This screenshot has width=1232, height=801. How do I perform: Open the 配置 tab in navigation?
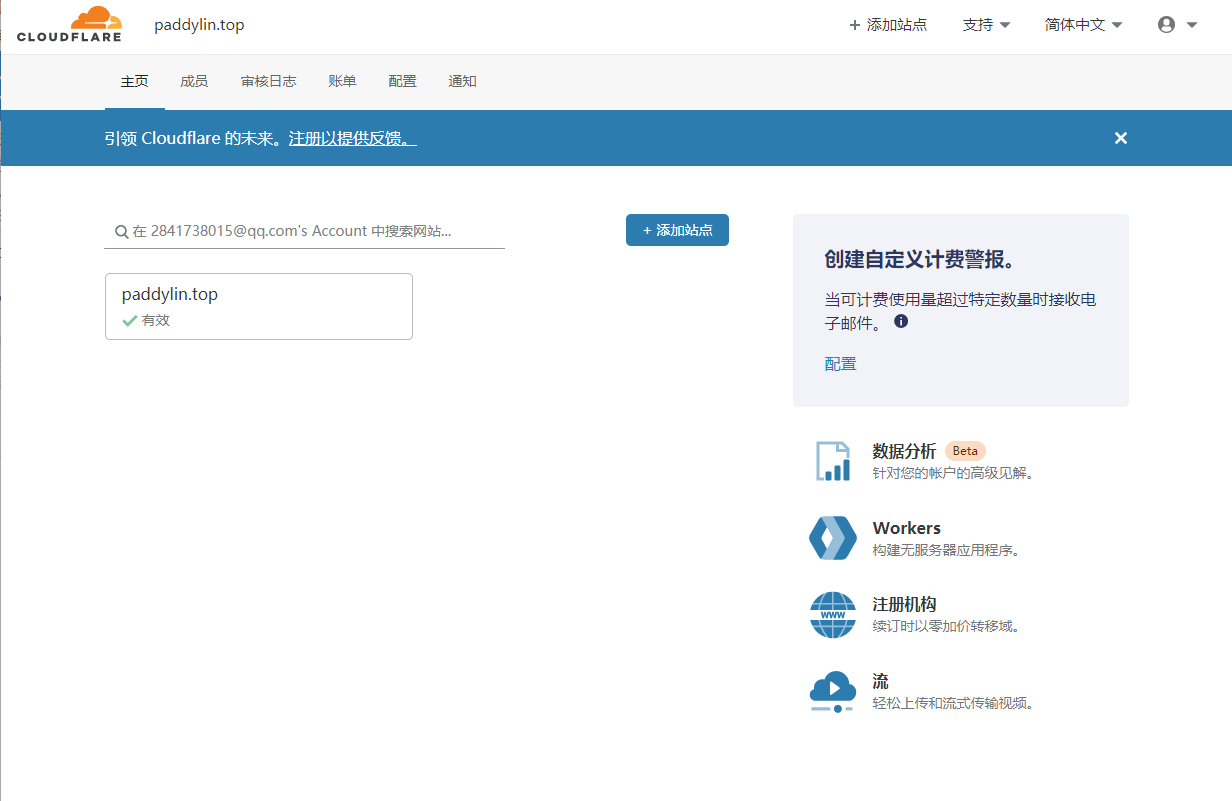[403, 81]
